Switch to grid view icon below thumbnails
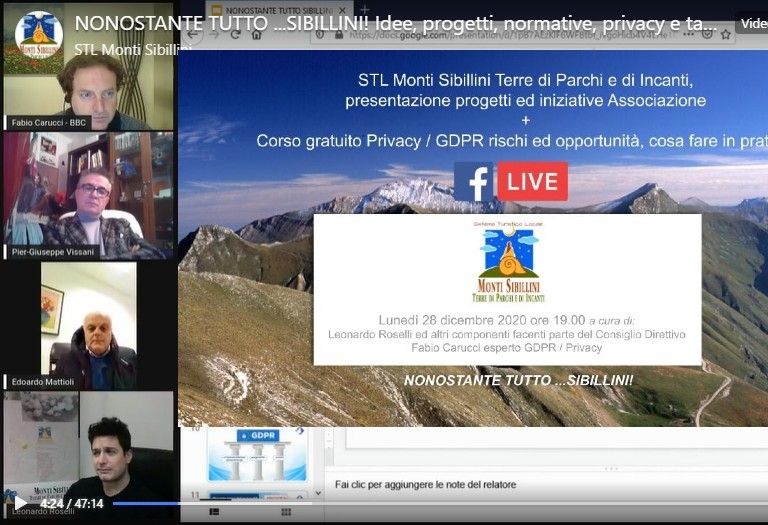 pos(286,511)
